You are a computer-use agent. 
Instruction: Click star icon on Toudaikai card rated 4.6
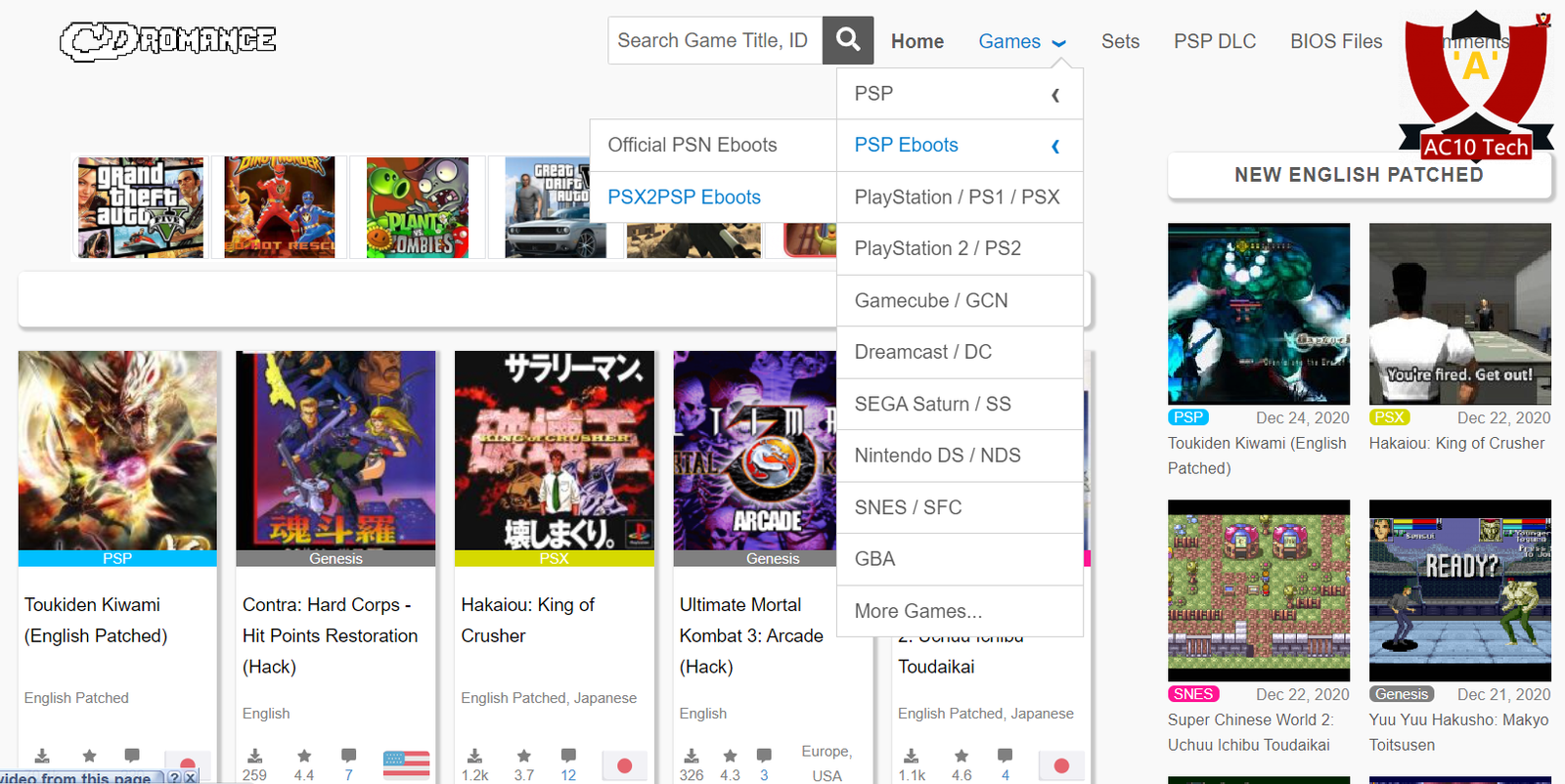961,756
